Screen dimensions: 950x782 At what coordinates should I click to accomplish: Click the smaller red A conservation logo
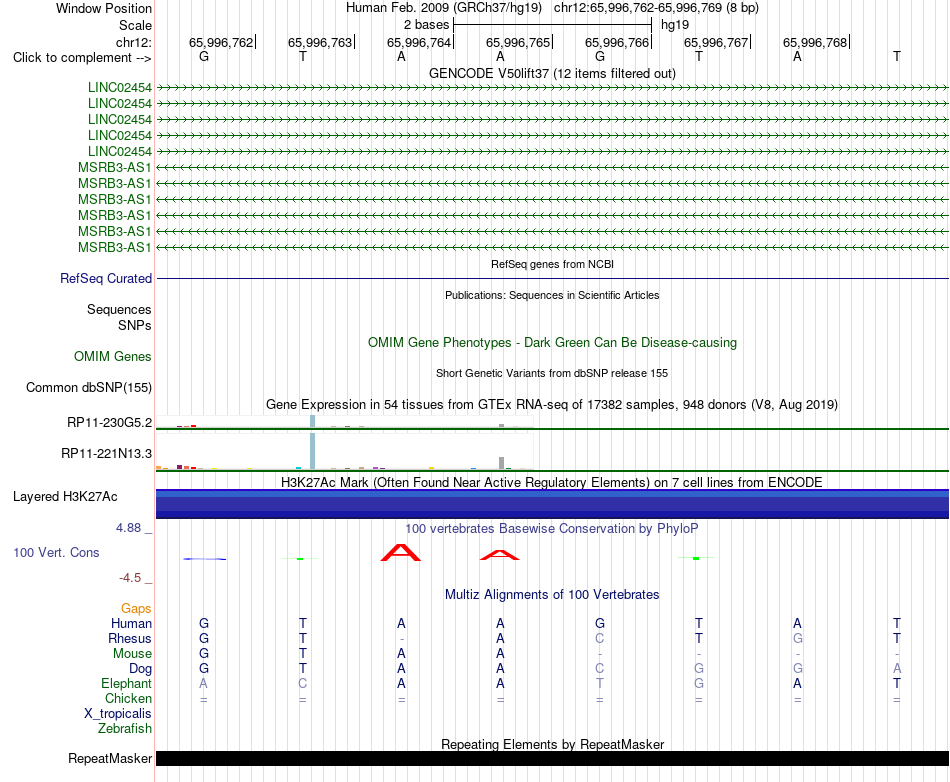click(x=500, y=555)
